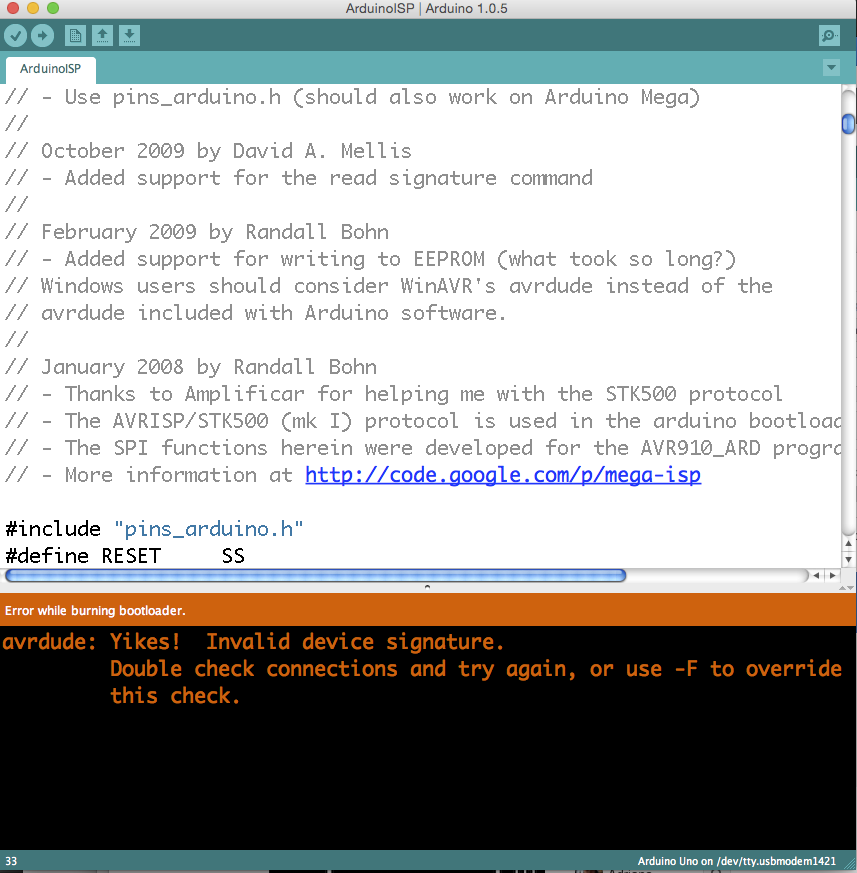This screenshot has width=857, height=873.
Task: Click 'Added support for the read signature command'
Action: click(298, 178)
